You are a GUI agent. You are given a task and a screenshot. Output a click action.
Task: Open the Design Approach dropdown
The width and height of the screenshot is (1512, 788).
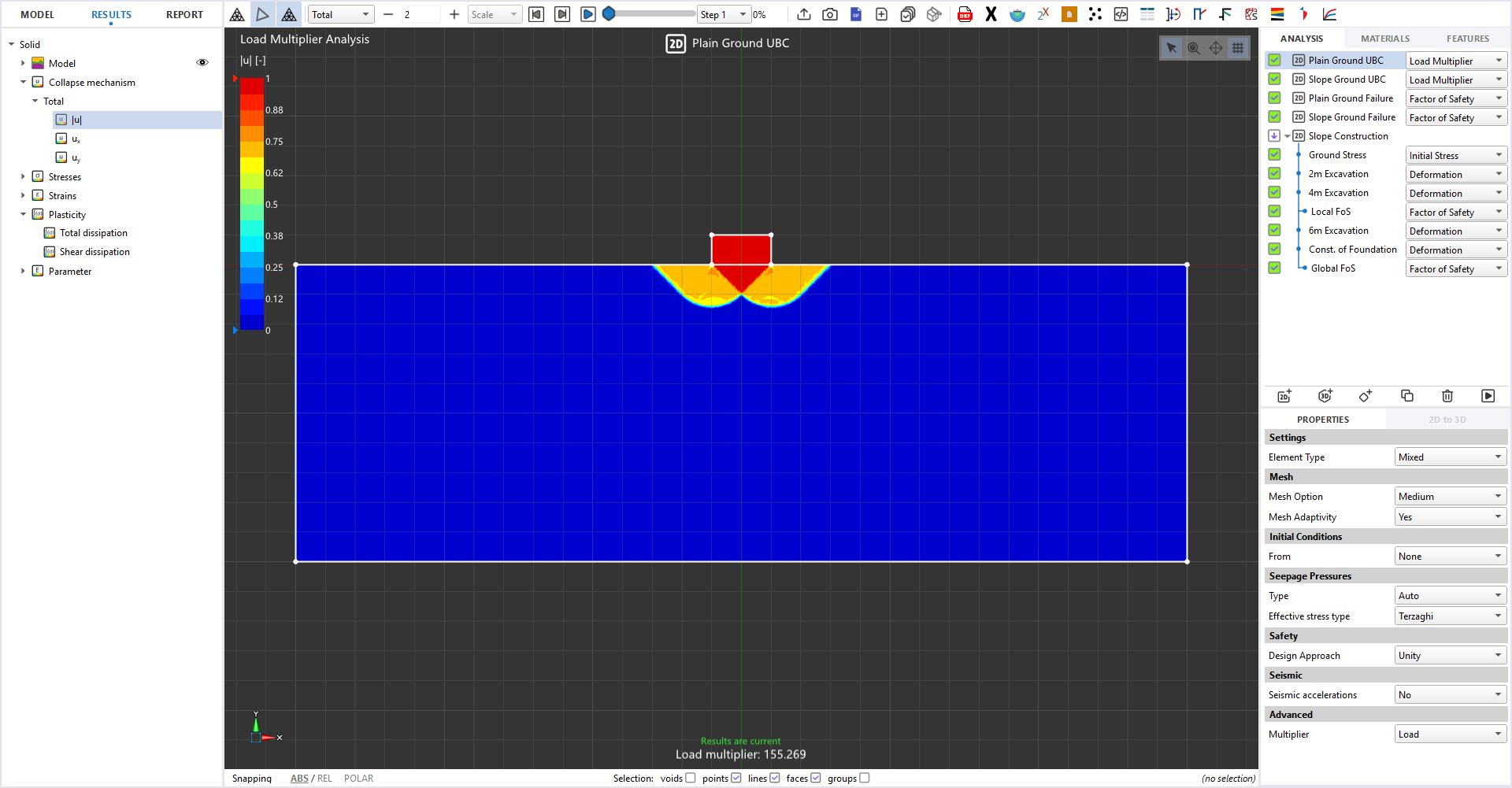point(1451,655)
